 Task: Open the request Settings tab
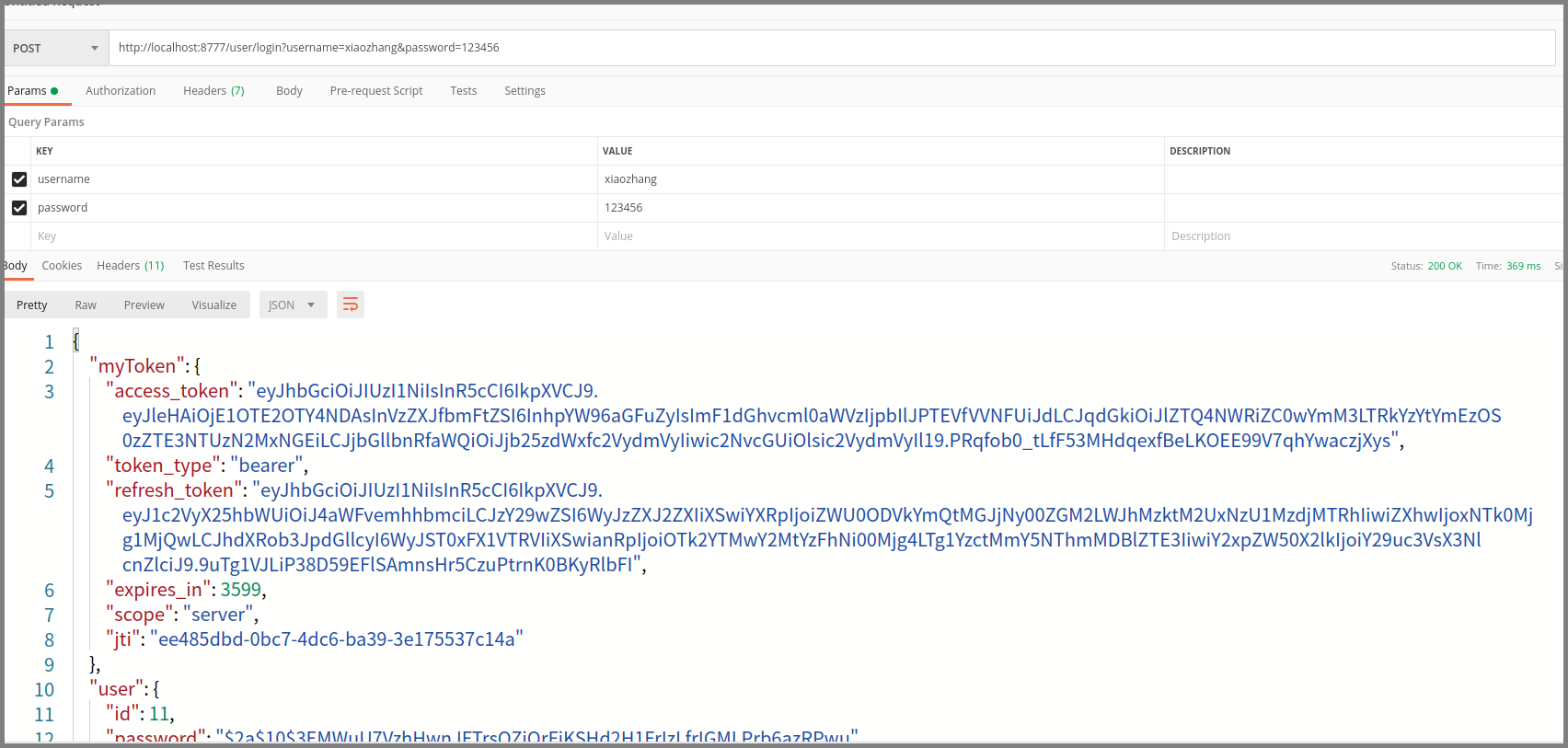(525, 91)
